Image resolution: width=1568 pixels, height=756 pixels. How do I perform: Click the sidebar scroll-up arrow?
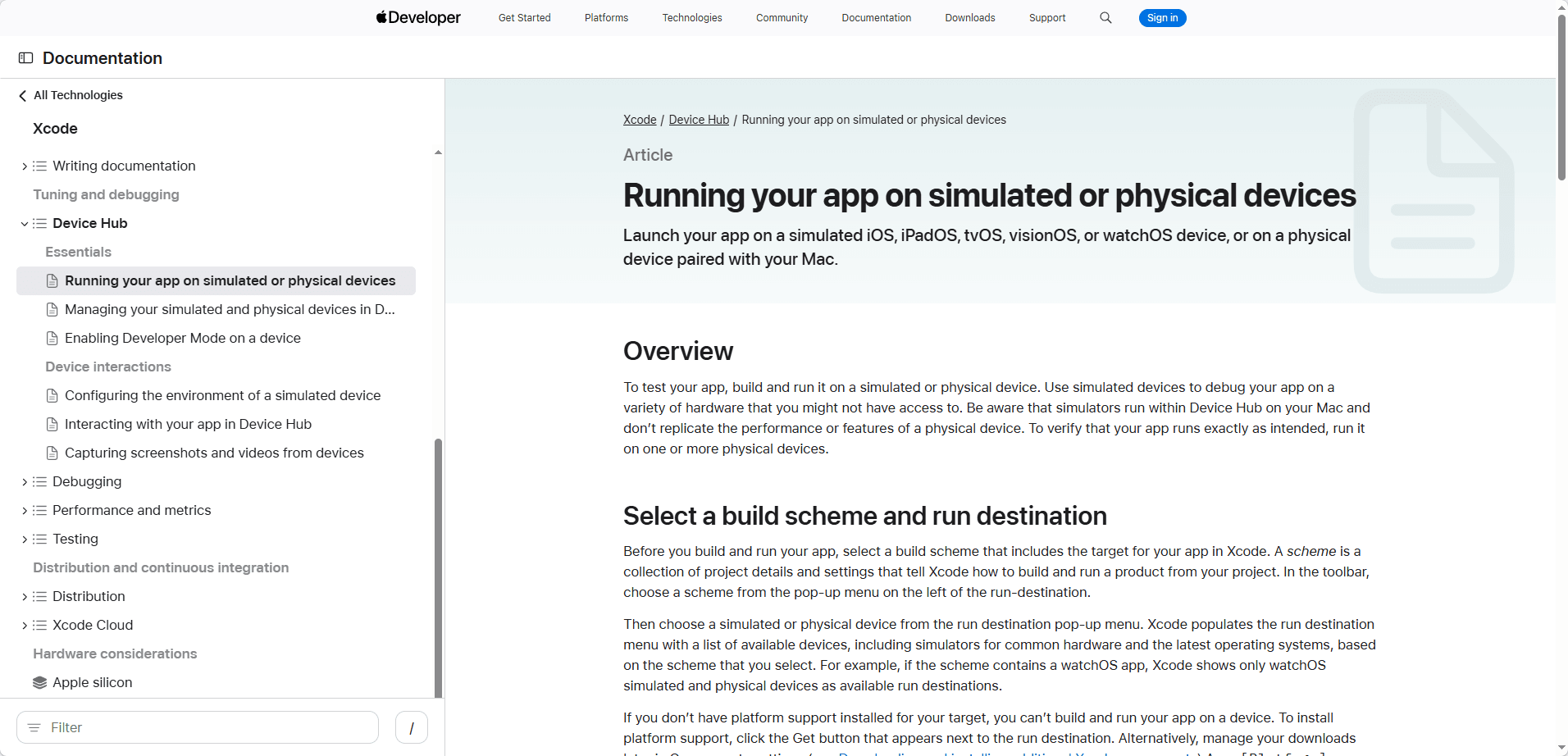[x=438, y=153]
